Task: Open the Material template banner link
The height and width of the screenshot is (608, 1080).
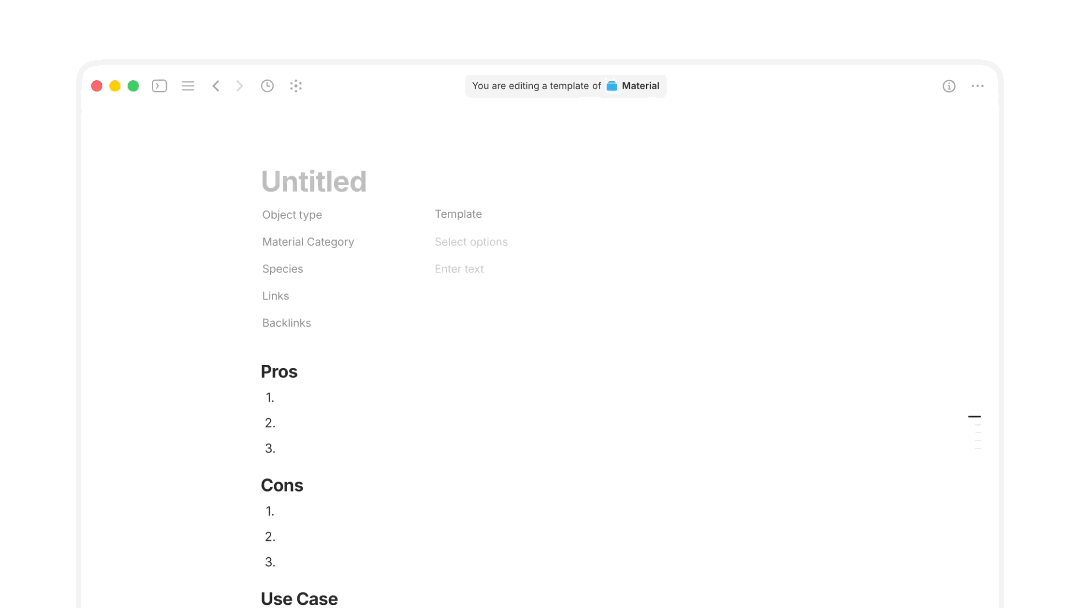Action: (633, 86)
